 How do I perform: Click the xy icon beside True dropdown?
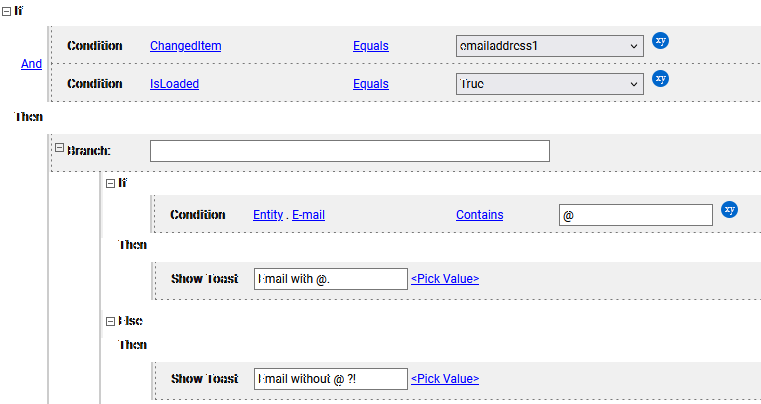pos(660,78)
